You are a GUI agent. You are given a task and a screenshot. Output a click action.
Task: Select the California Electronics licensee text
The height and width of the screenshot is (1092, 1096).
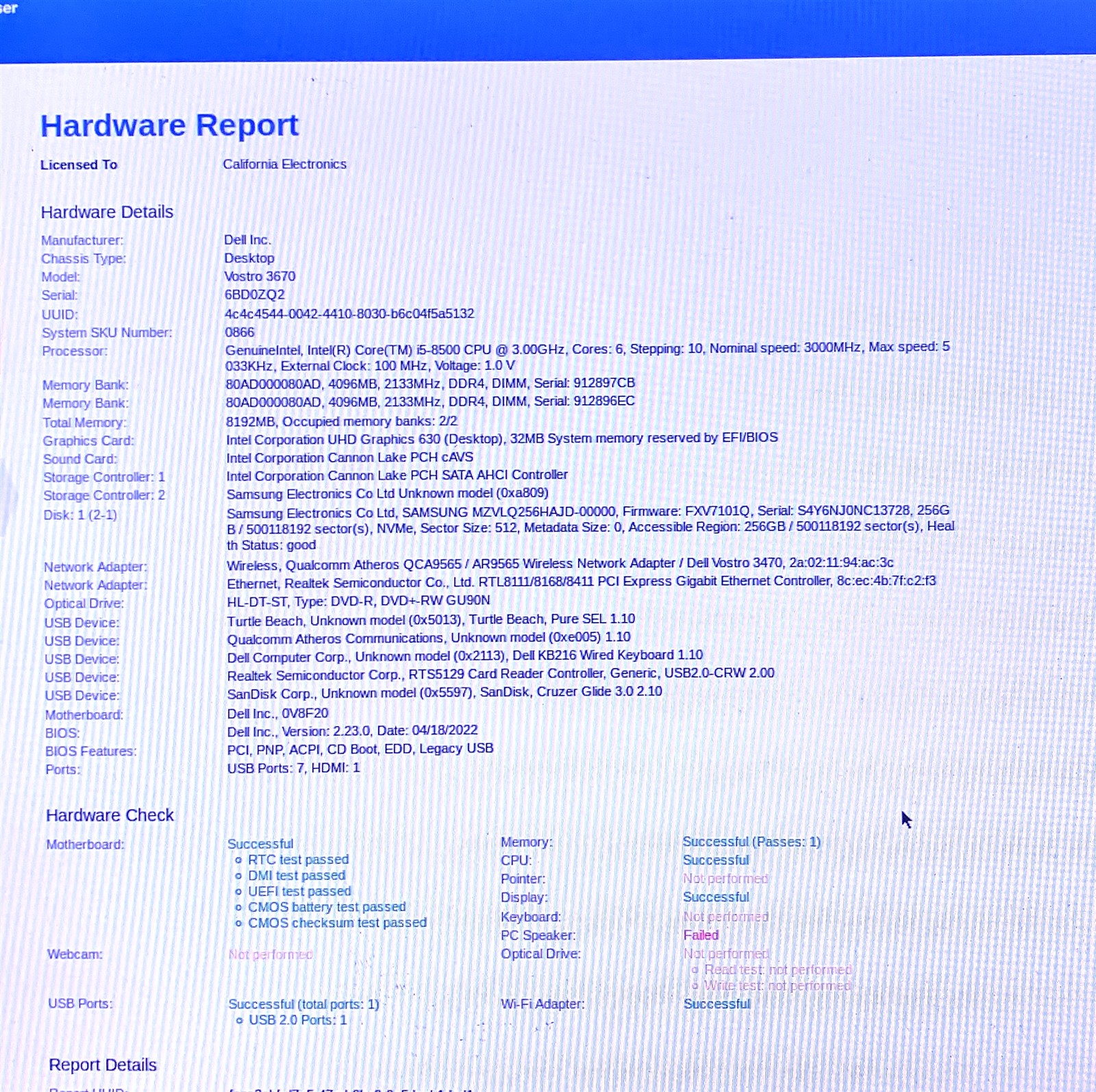(284, 164)
